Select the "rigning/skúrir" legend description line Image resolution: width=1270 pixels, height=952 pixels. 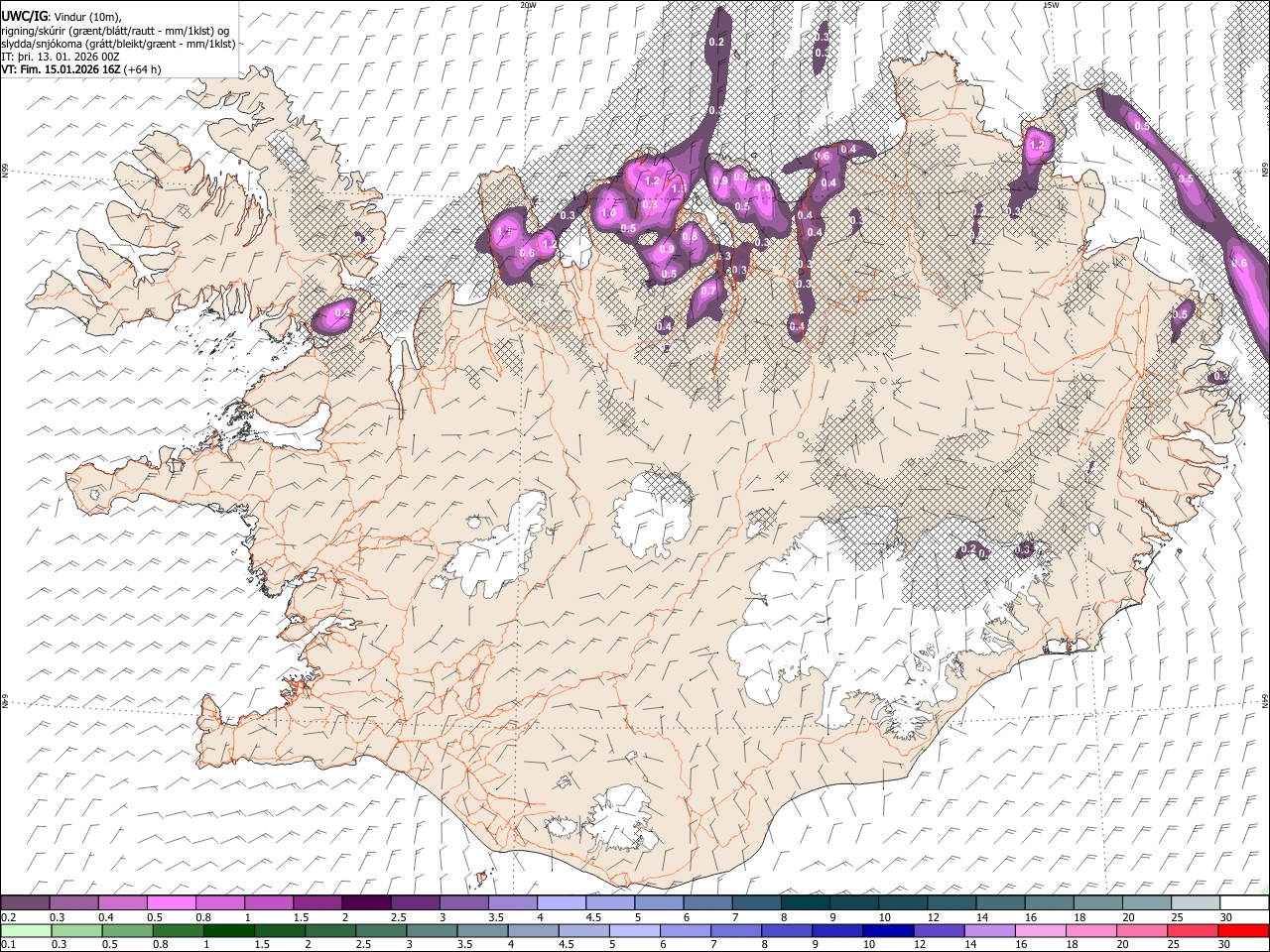pos(115,31)
